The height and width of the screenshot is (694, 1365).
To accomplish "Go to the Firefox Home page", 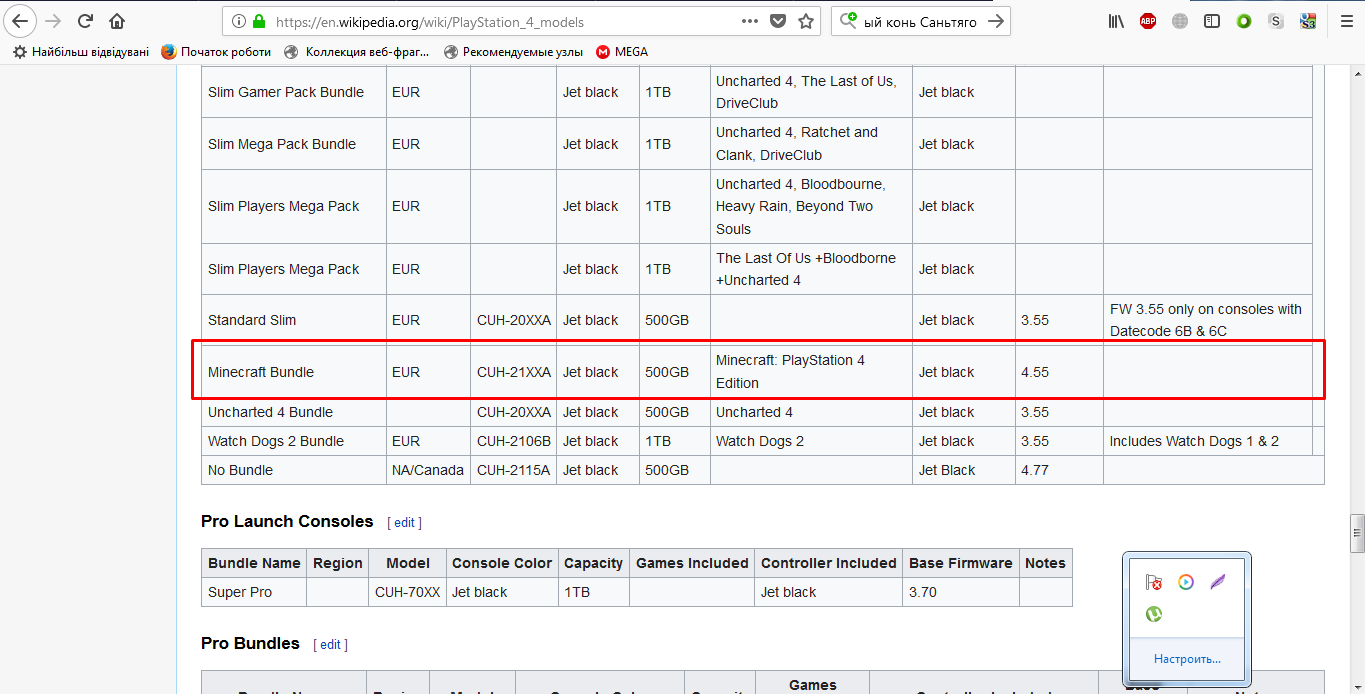I will pyautogui.click(x=117, y=21).
